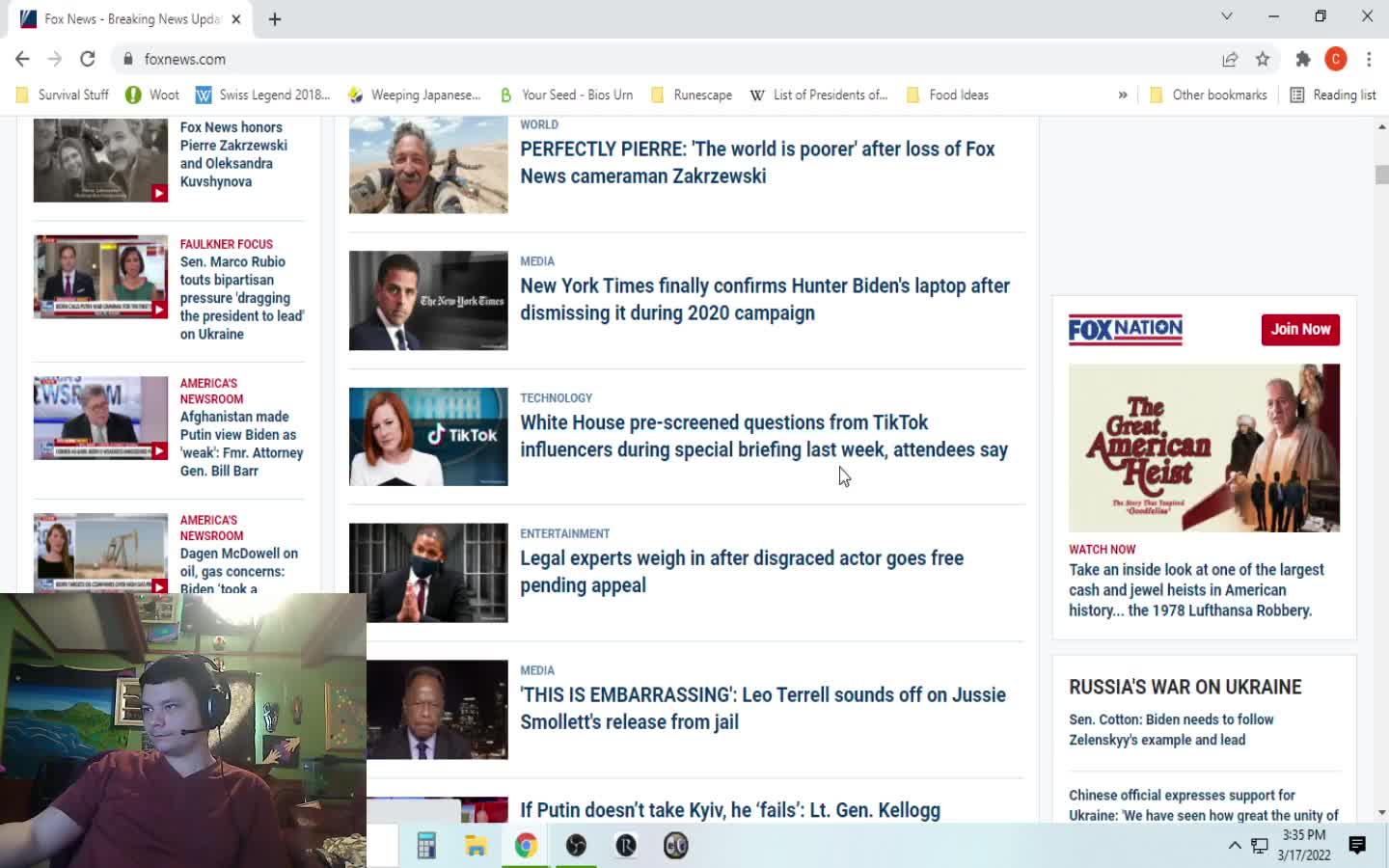Play the Marco Rubio Faulkner Focus video
This screenshot has width=1389, height=868.
point(100,277)
